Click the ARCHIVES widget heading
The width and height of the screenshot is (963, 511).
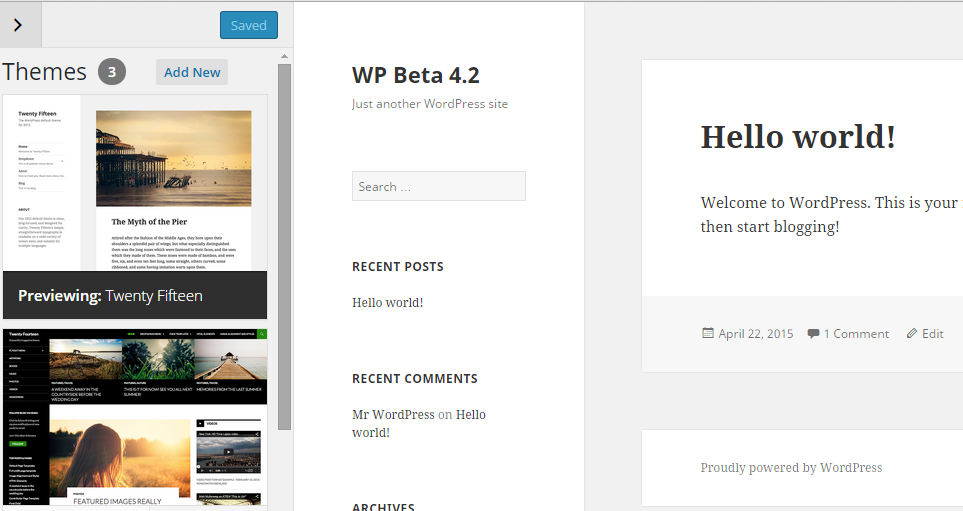coord(383,507)
